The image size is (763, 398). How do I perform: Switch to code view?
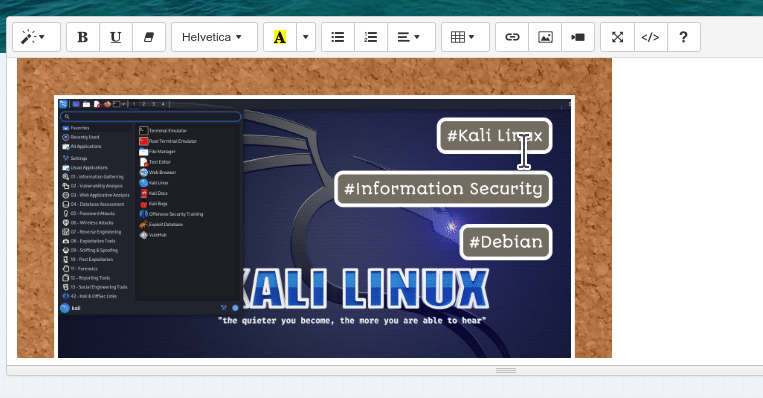tap(651, 37)
